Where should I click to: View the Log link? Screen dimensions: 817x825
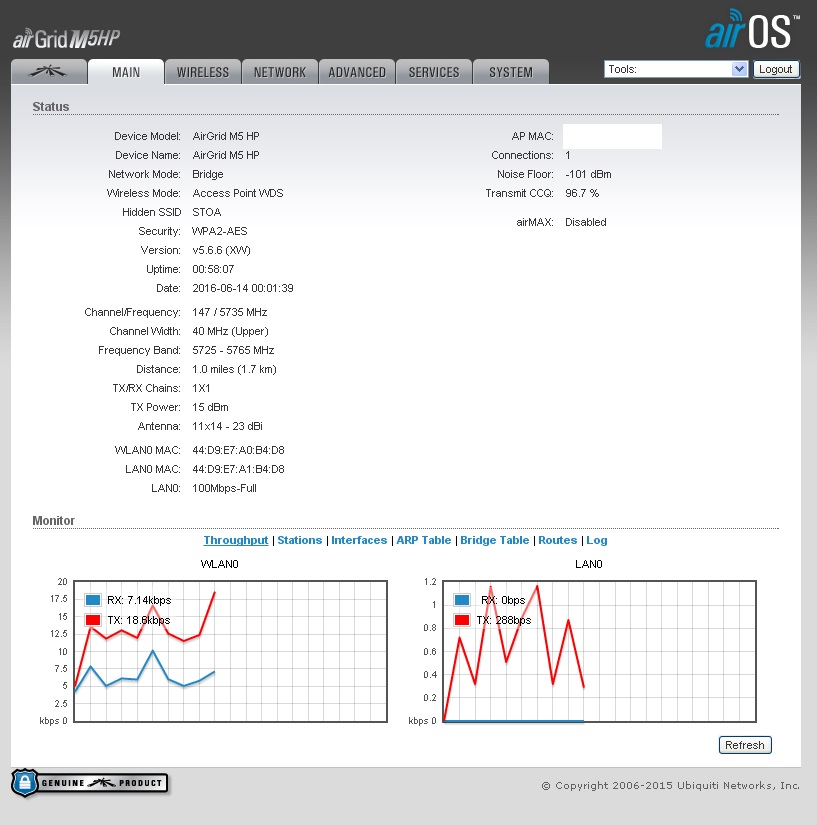pyautogui.click(x=597, y=540)
